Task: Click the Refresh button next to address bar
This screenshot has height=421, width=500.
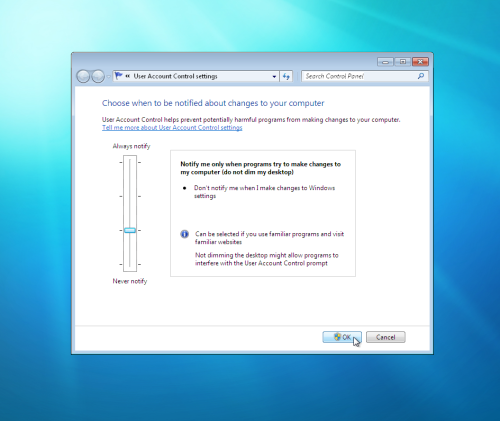Action: click(x=286, y=76)
